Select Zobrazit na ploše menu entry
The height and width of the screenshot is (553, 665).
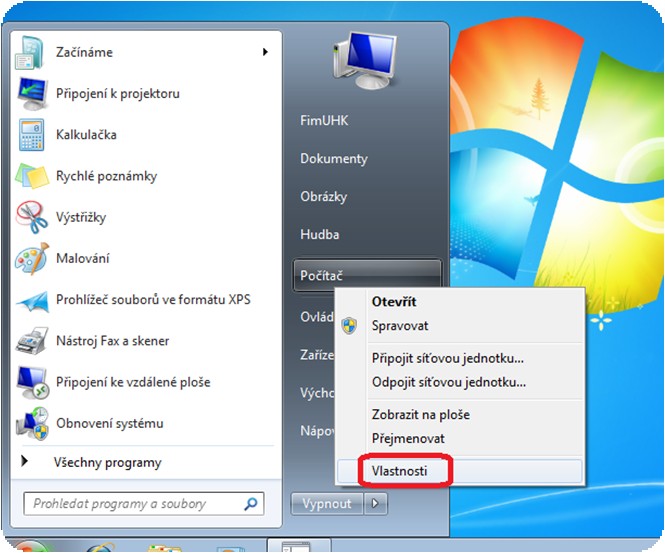(421, 414)
